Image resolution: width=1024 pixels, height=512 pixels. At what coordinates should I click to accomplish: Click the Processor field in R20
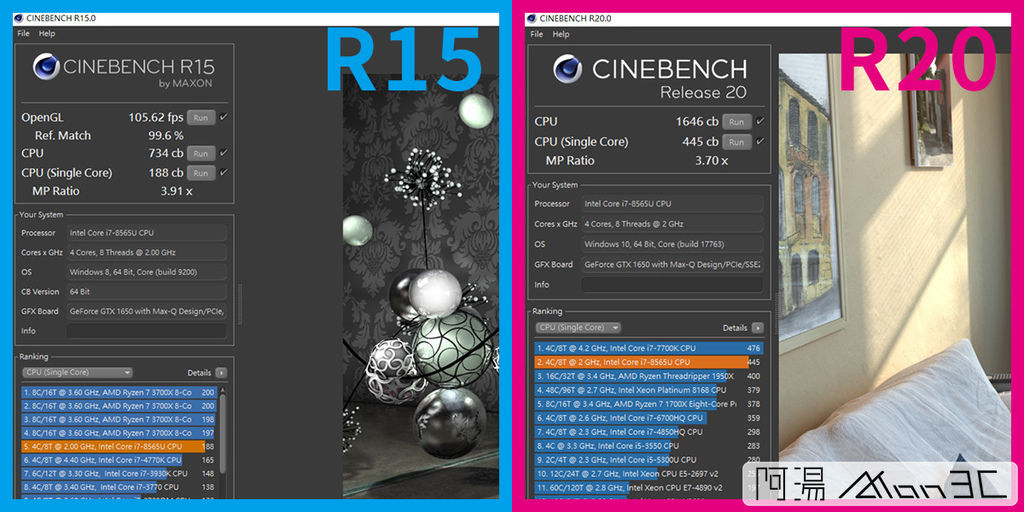coord(672,204)
